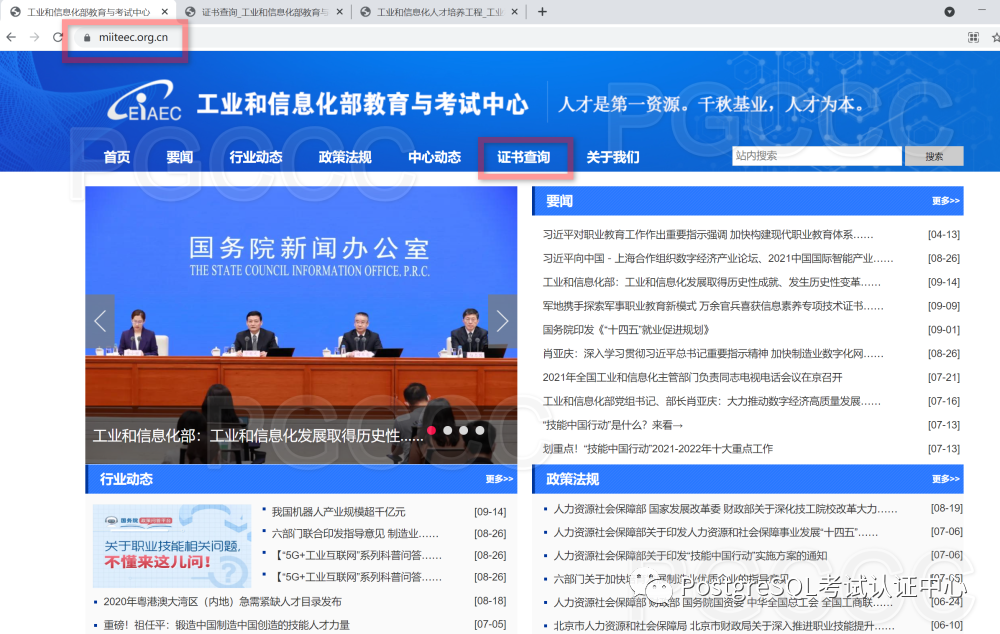The width and height of the screenshot is (1000, 634).
Task: Open the browser apps grid icon
Action: coord(971,37)
